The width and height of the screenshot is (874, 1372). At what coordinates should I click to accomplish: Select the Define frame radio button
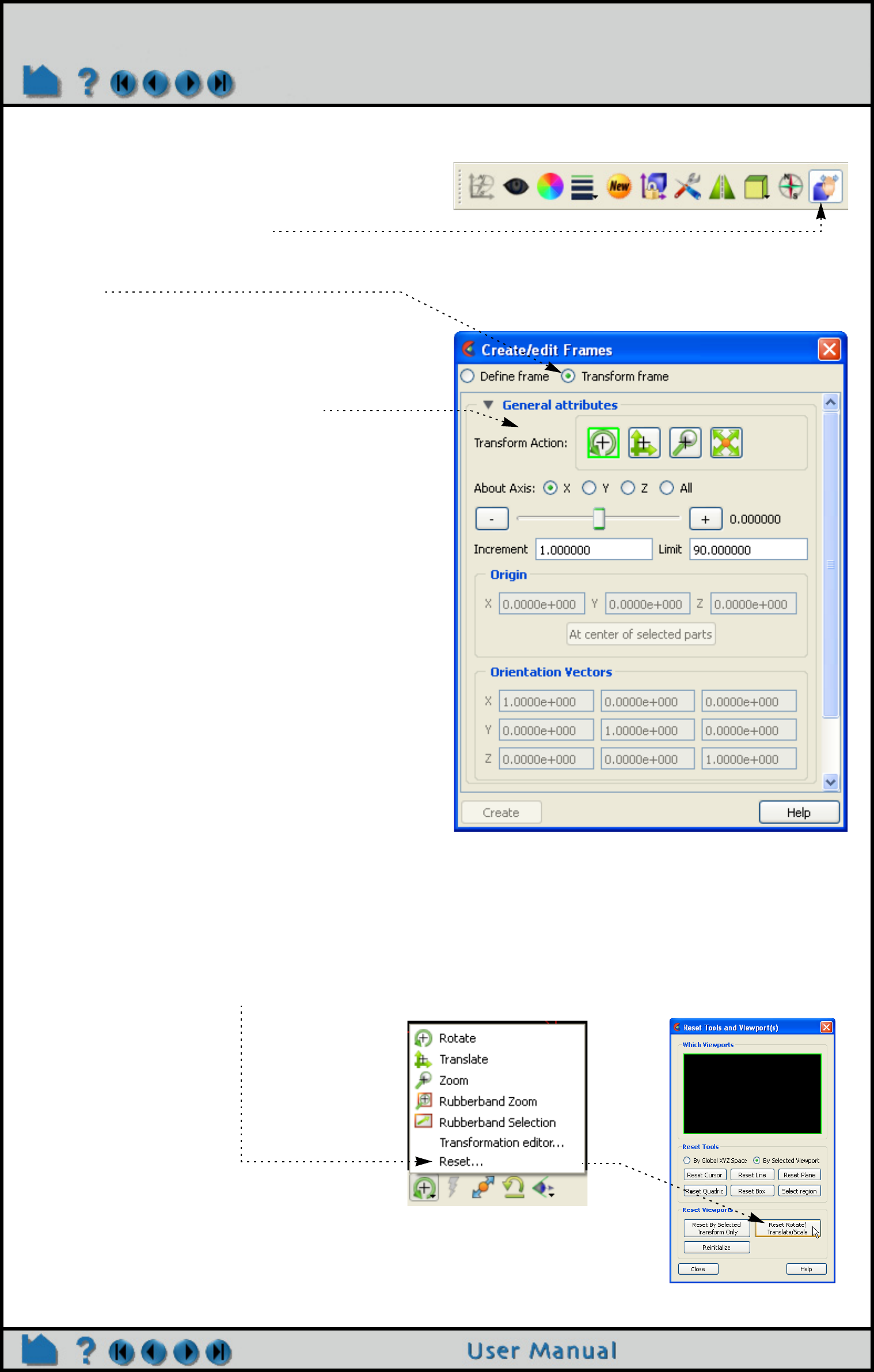(x=468, y=376)
